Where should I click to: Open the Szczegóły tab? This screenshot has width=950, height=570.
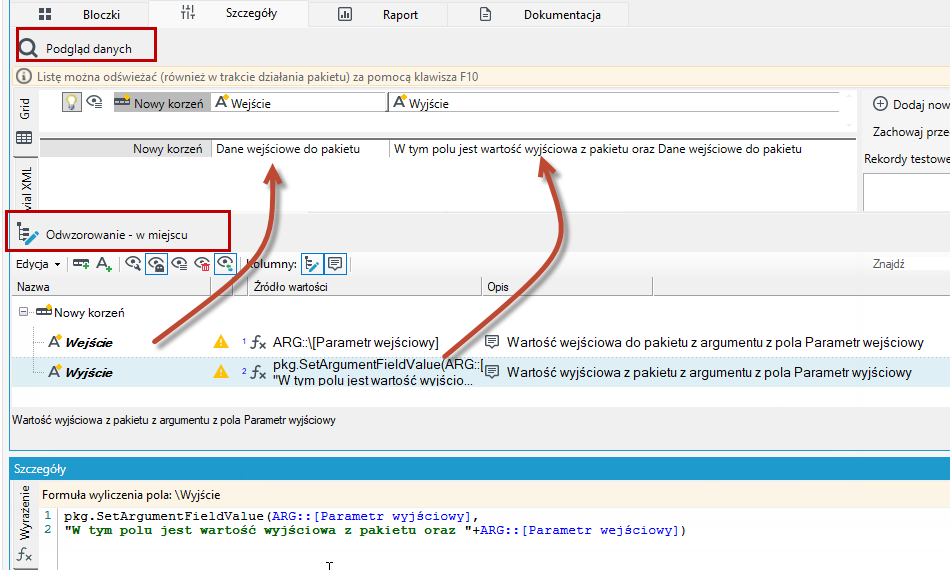coord(228,13)
